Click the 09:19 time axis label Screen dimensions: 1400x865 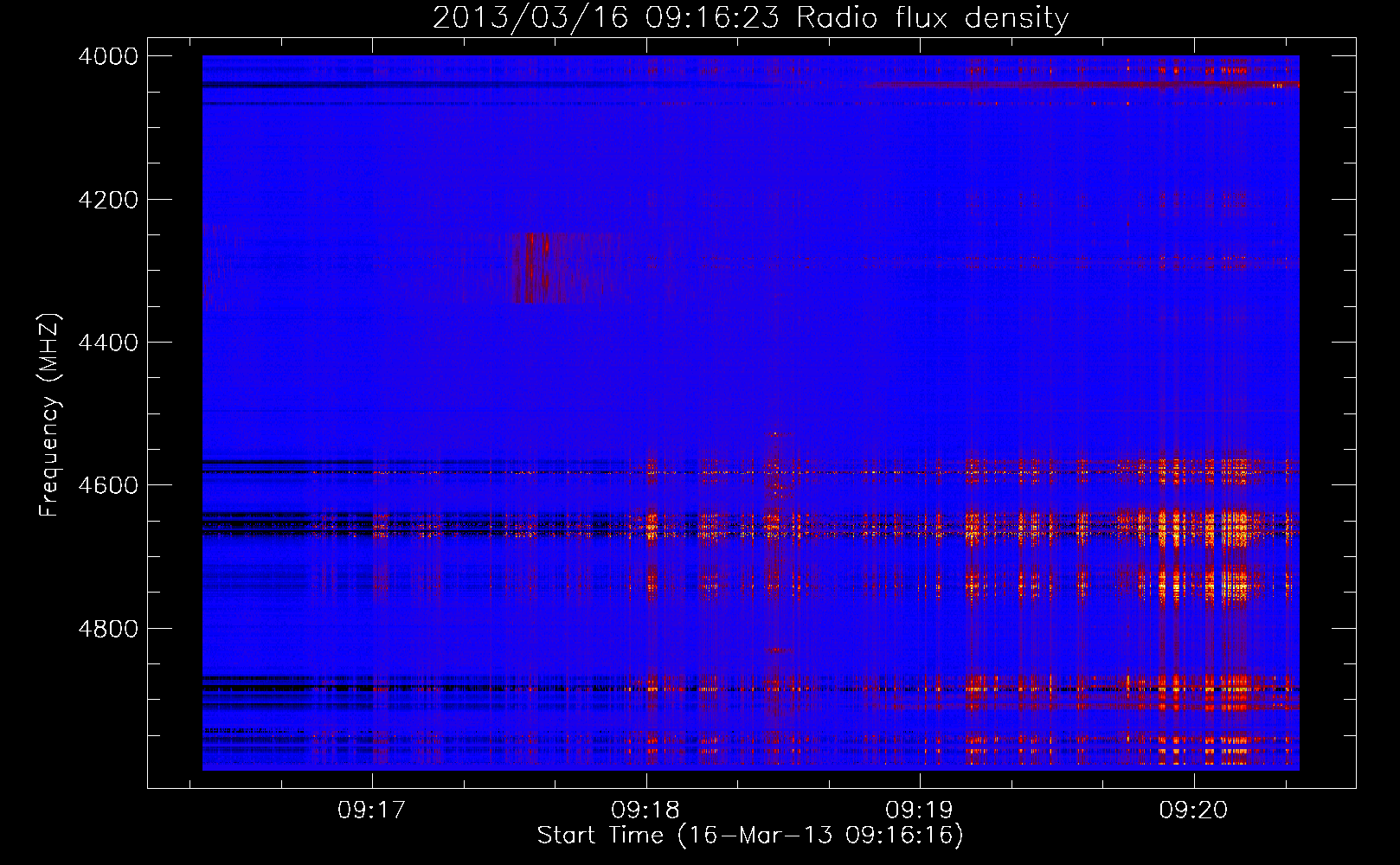[x=919, y=811]
